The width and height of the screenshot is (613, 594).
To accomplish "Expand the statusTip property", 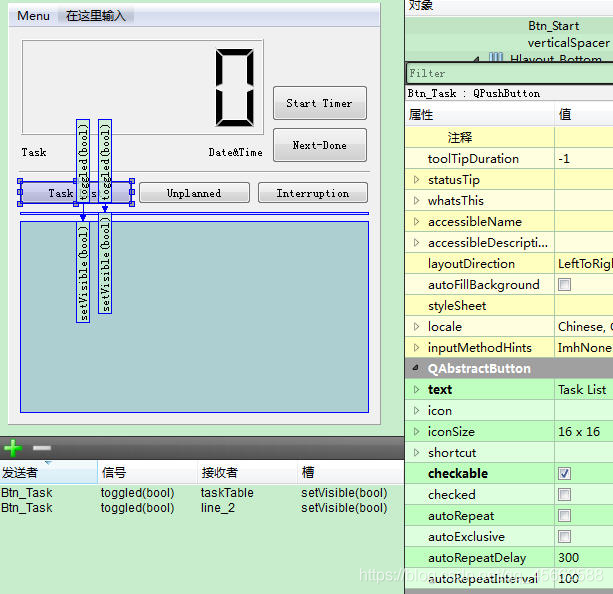I will coord(417,180).
